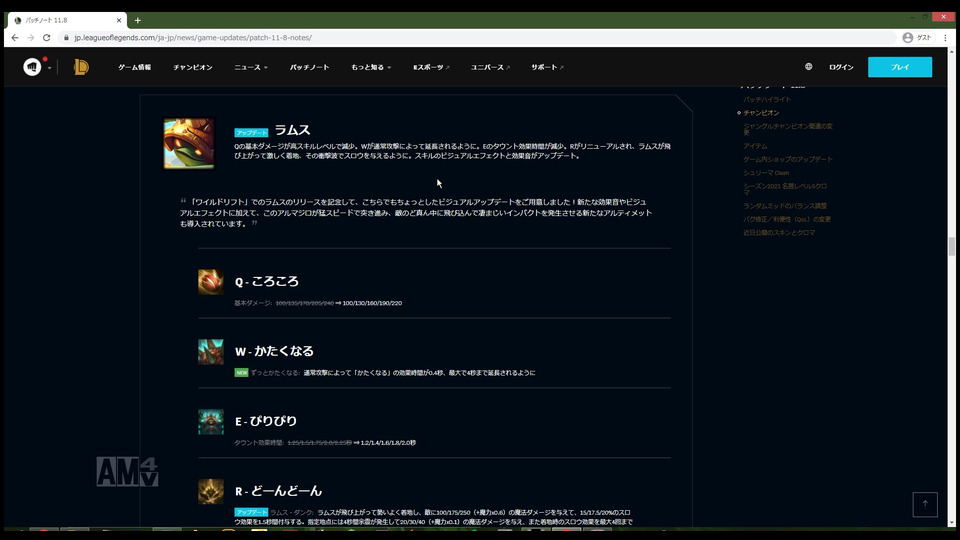This screenshot has width=960, height=540.
Task: Click the ラムス champion heading
Action: [292, 130]
